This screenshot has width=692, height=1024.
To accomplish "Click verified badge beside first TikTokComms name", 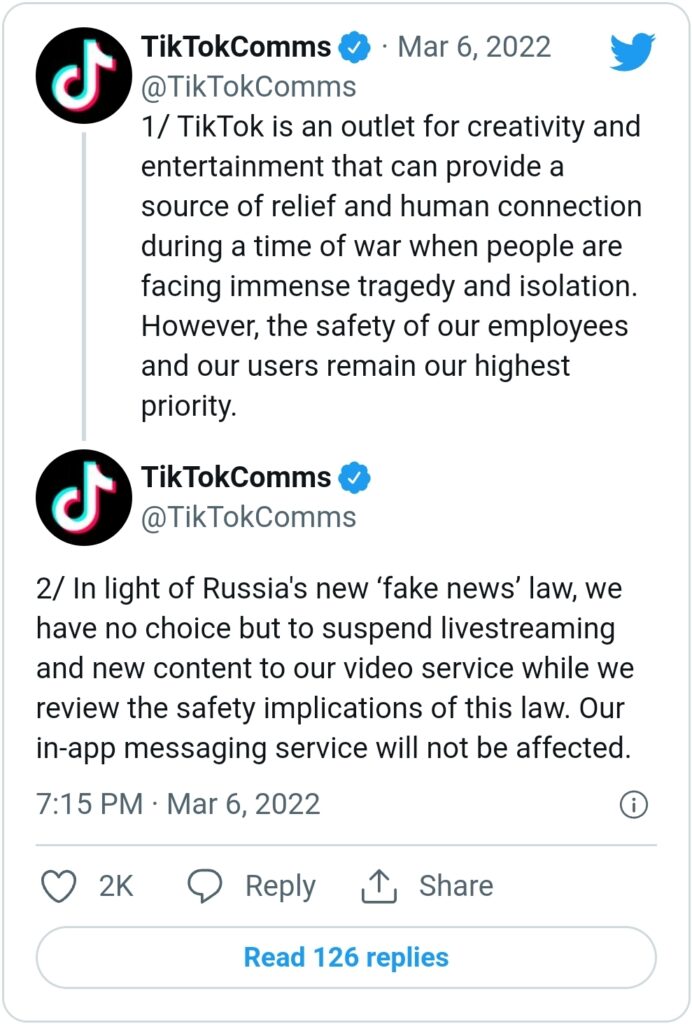I will [354, 48].
